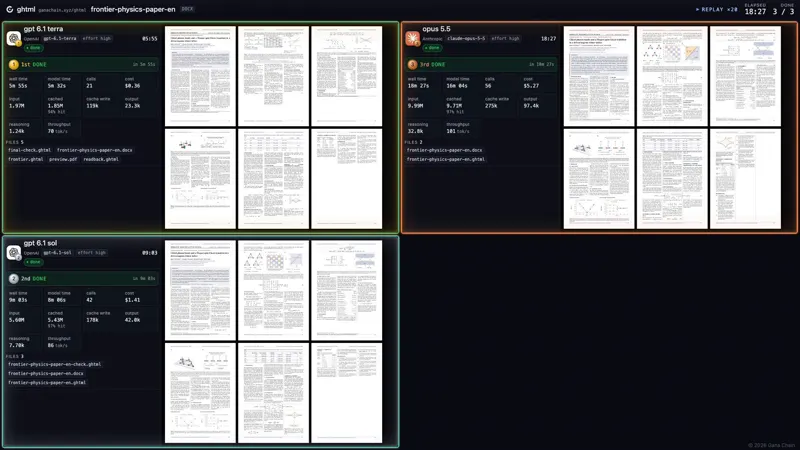This screenshot has height=450, width=800.
Task: Click the $0.36 cost value on terra card
Action: pos(132,86)
